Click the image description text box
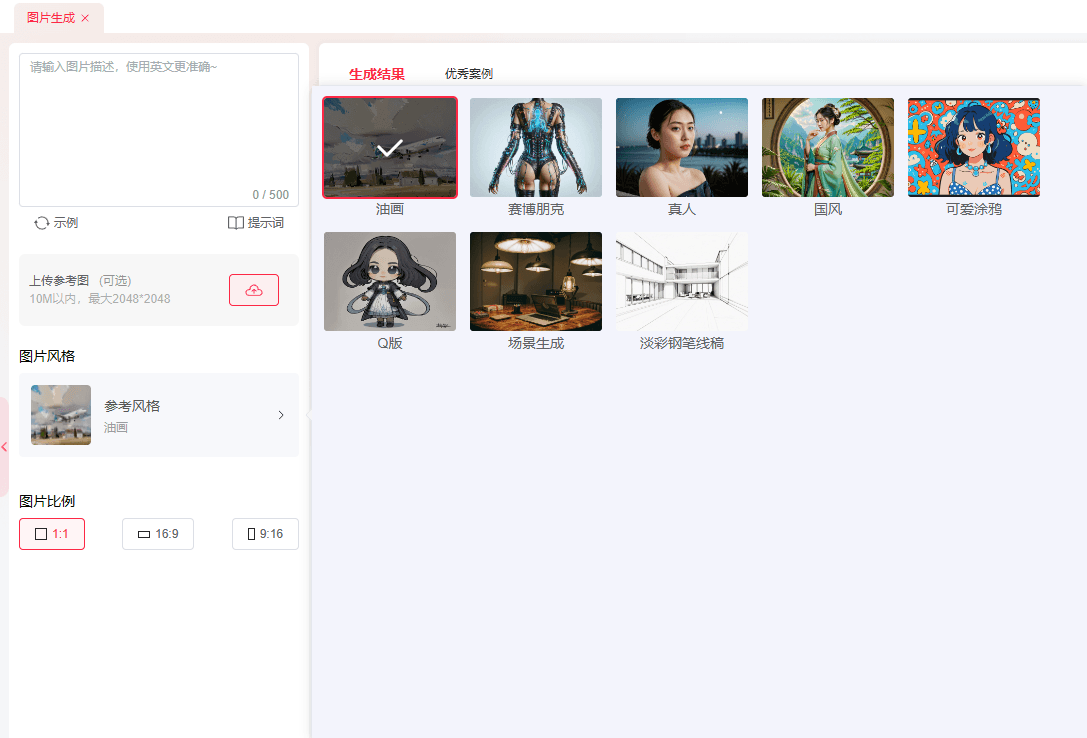The width and height of the screenshot is (1087, 738). 159,130
